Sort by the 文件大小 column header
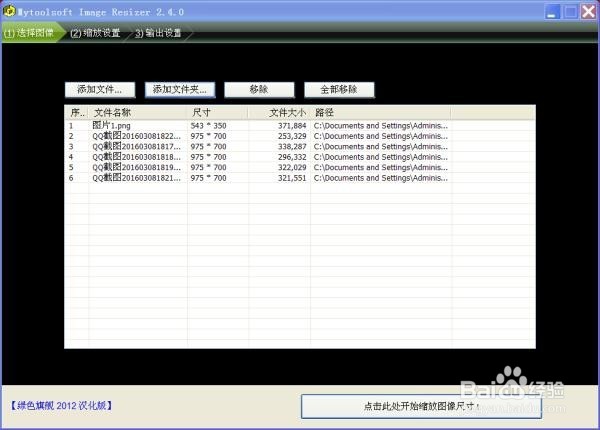This screenshot has height=430, width=600. pos(279,112)
